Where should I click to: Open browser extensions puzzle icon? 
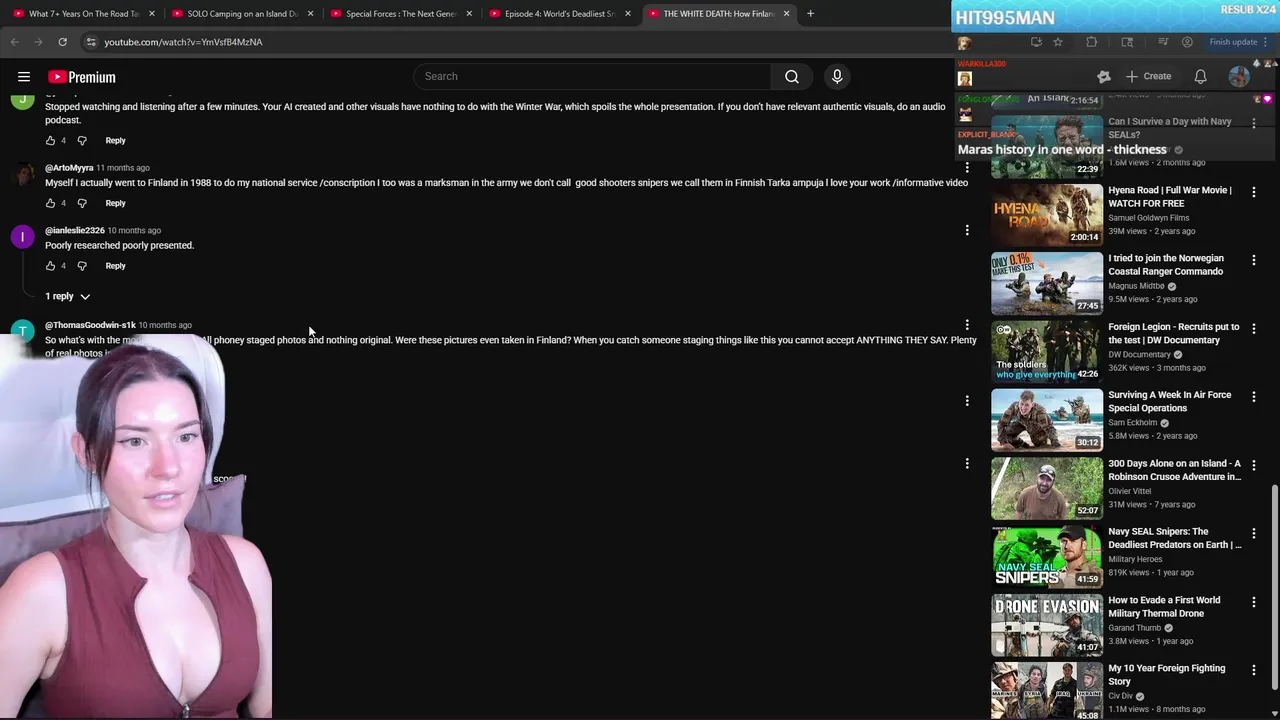click(x=1092, y=42)
